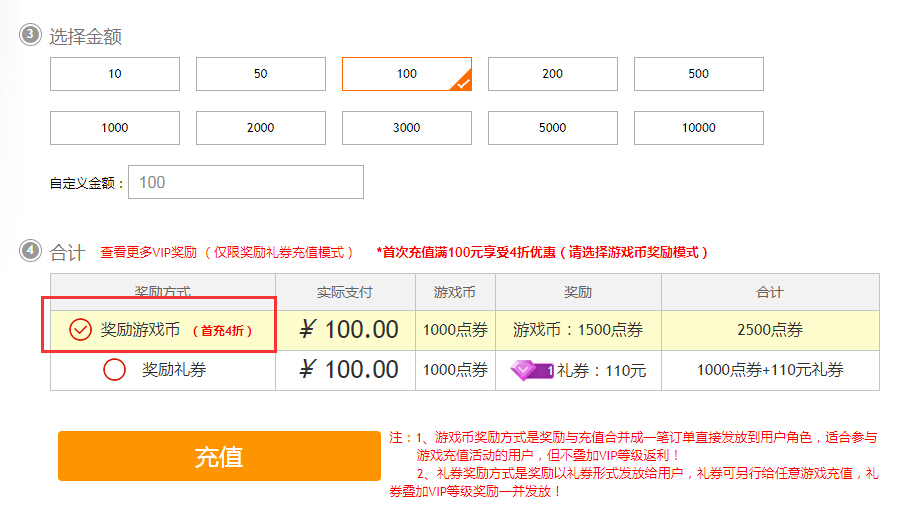This screenshot has width=910, height=511.
Task: Choose the 5000 recharge amount
Action: click(x=553, y=128)
